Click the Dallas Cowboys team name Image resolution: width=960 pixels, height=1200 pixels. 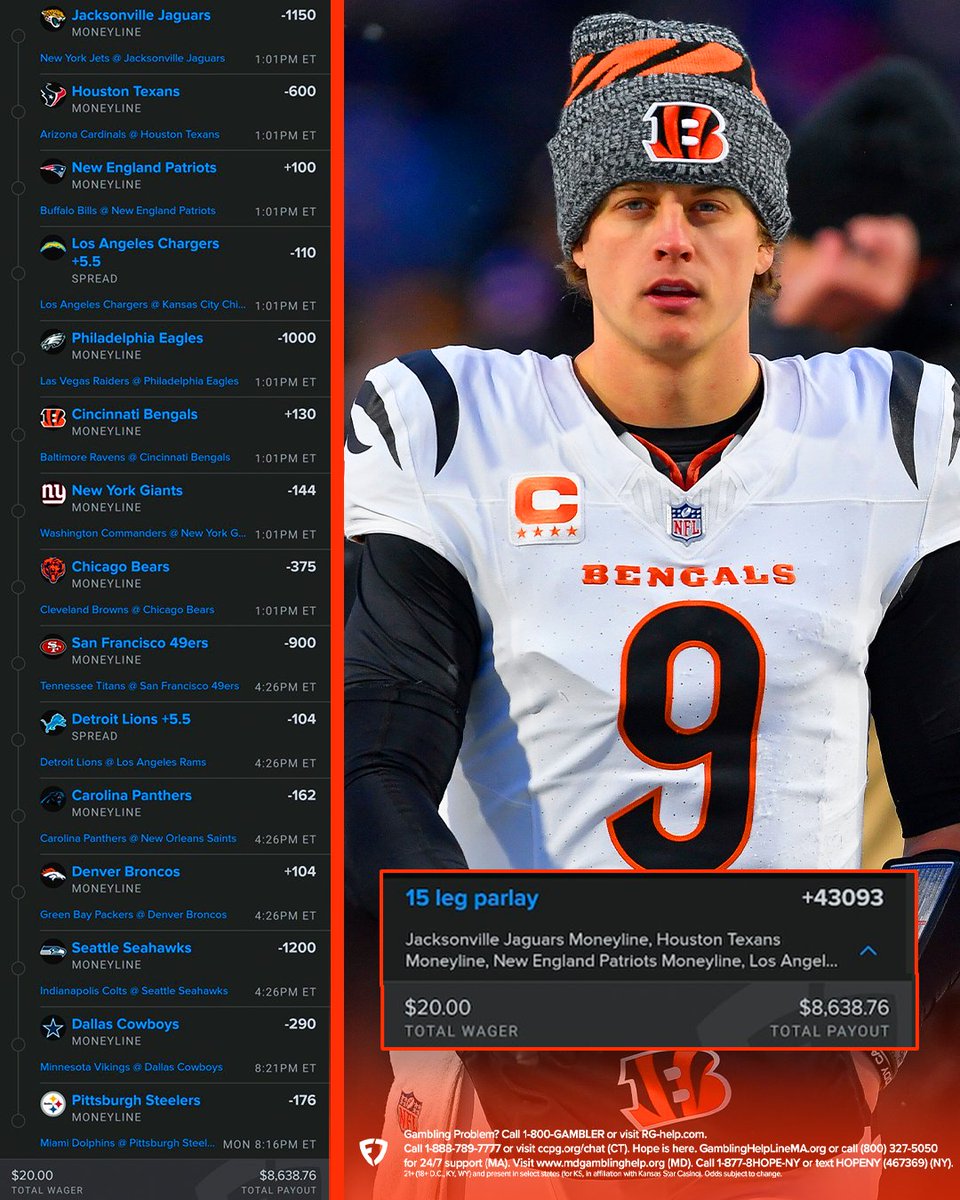pos(125,1024)
